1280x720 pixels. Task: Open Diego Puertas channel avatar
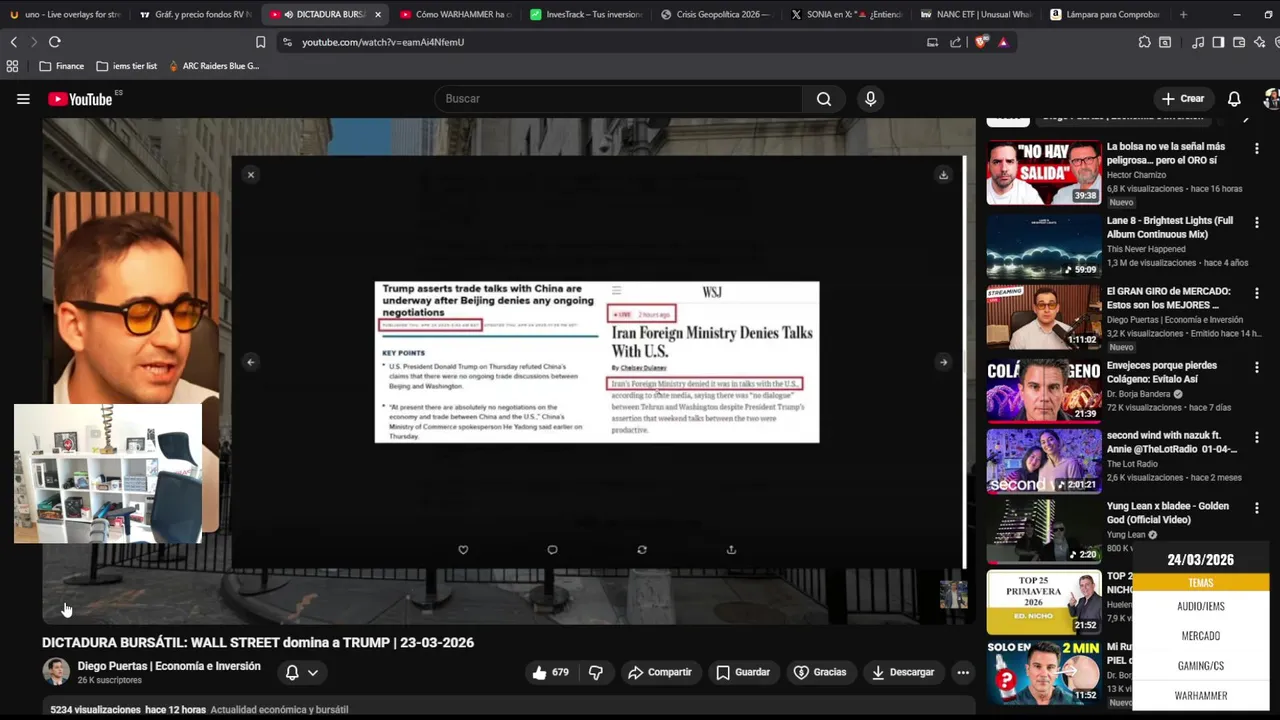pos(56,672)
